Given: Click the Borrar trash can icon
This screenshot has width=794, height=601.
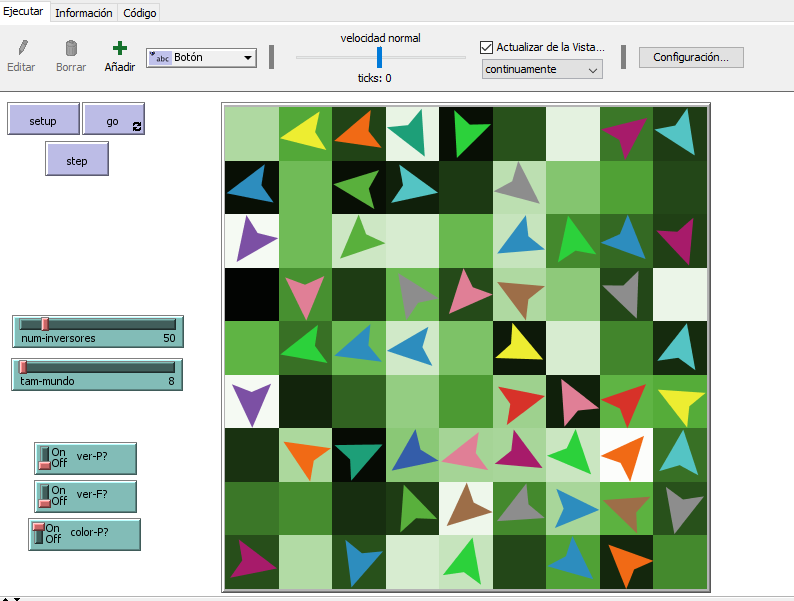Looking at the screenshot, I should click(71, 48).
